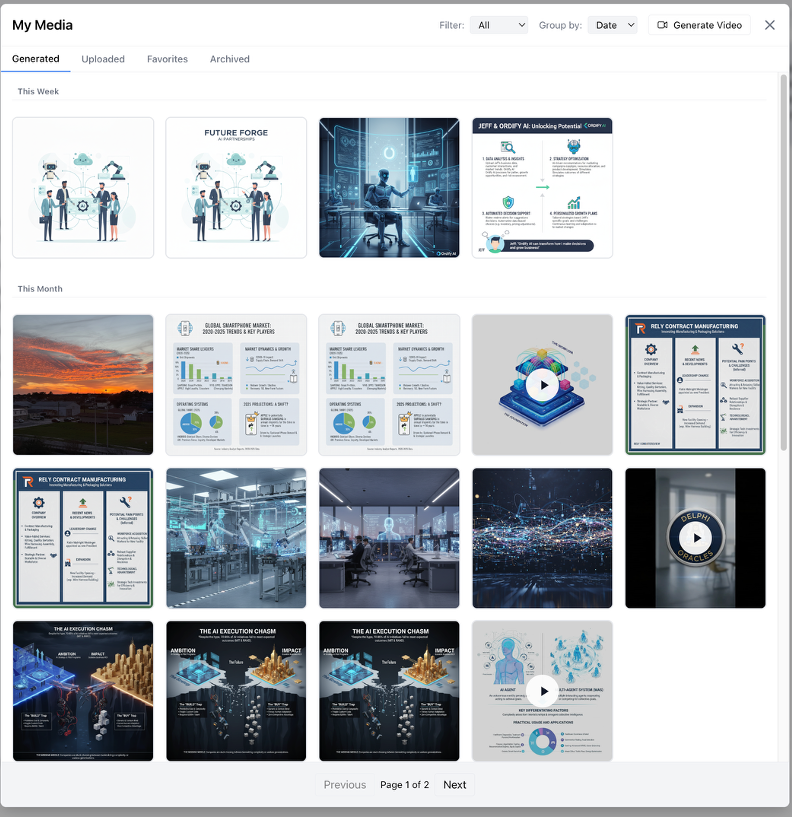Viewport: 792px width, 818px height.
Task: Close the My Media dialog
Action: pyautogui.click(x=770, y=25)
